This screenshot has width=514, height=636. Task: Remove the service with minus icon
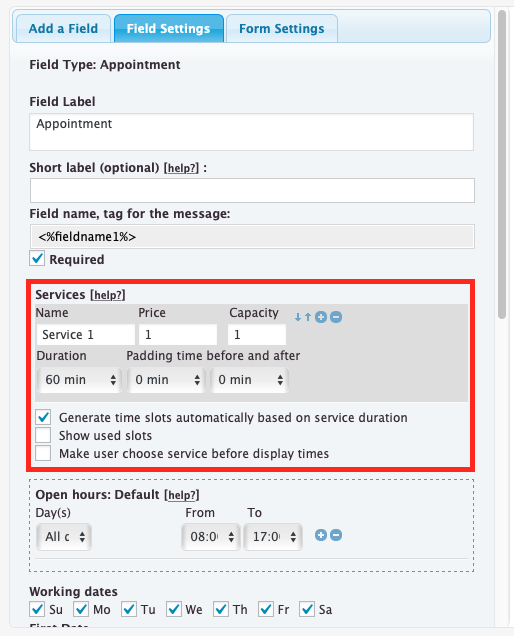pos(336,317)
